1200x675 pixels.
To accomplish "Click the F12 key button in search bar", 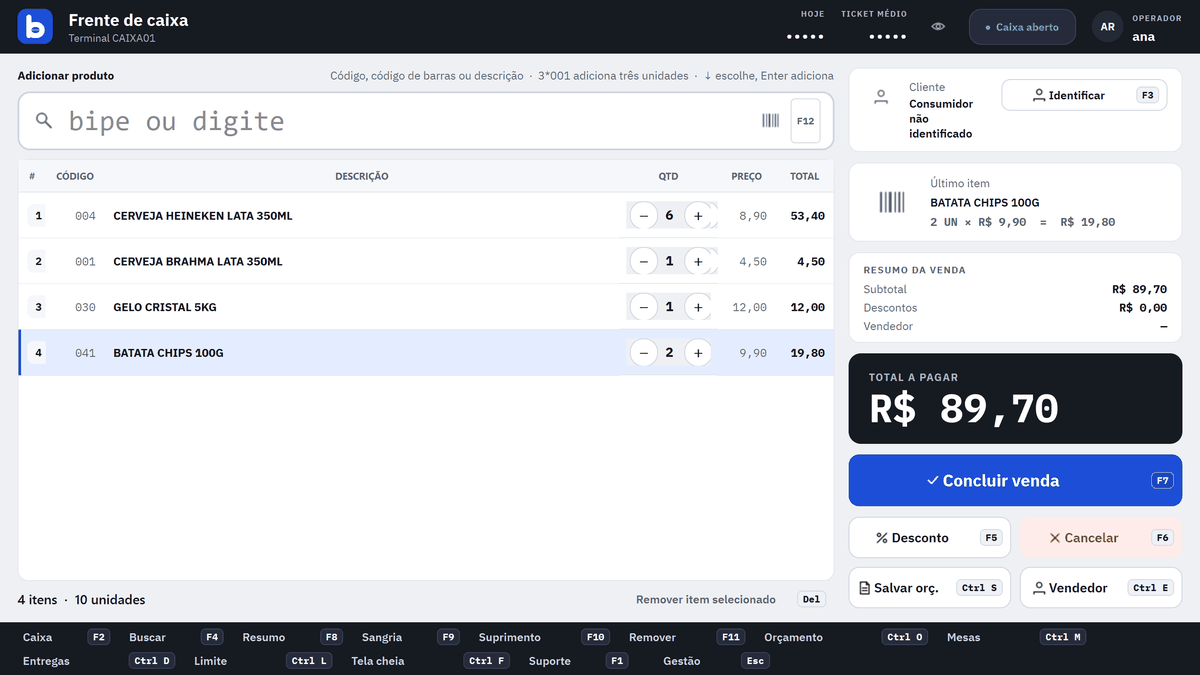I will 805,121.
